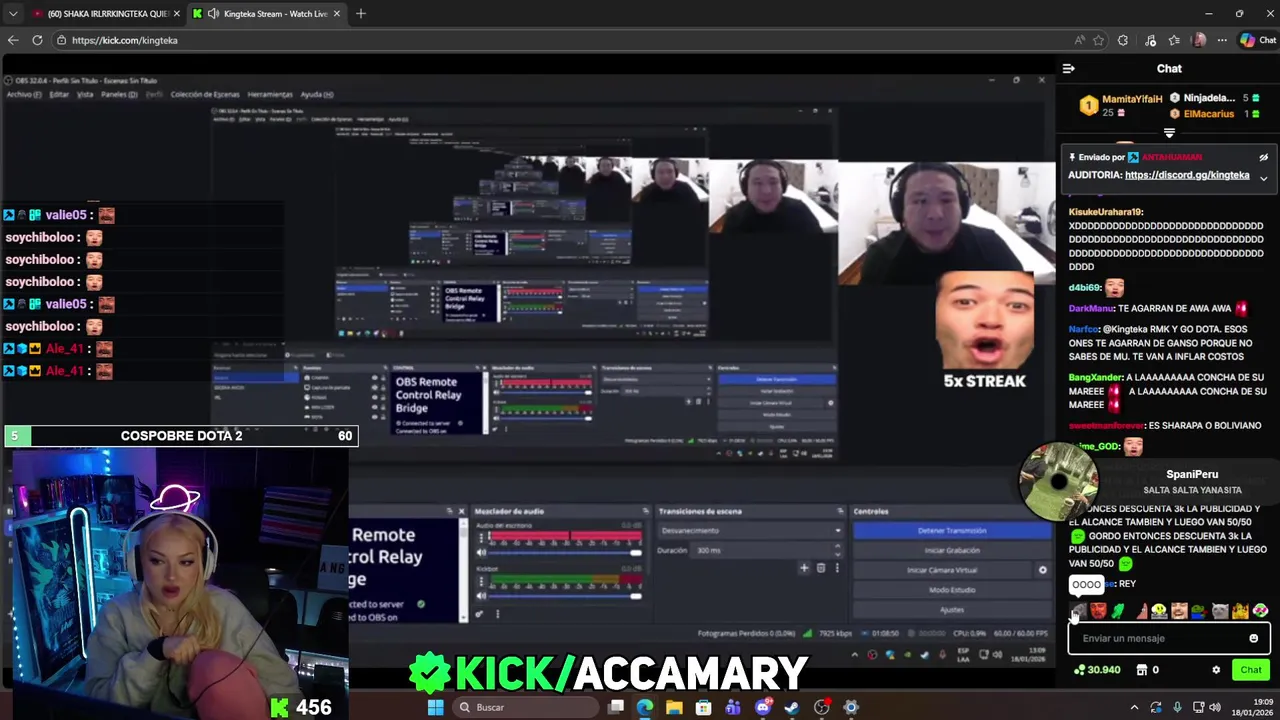
Task: Open KisukeUrahara19 chat username
Action: coord(1105,212)
